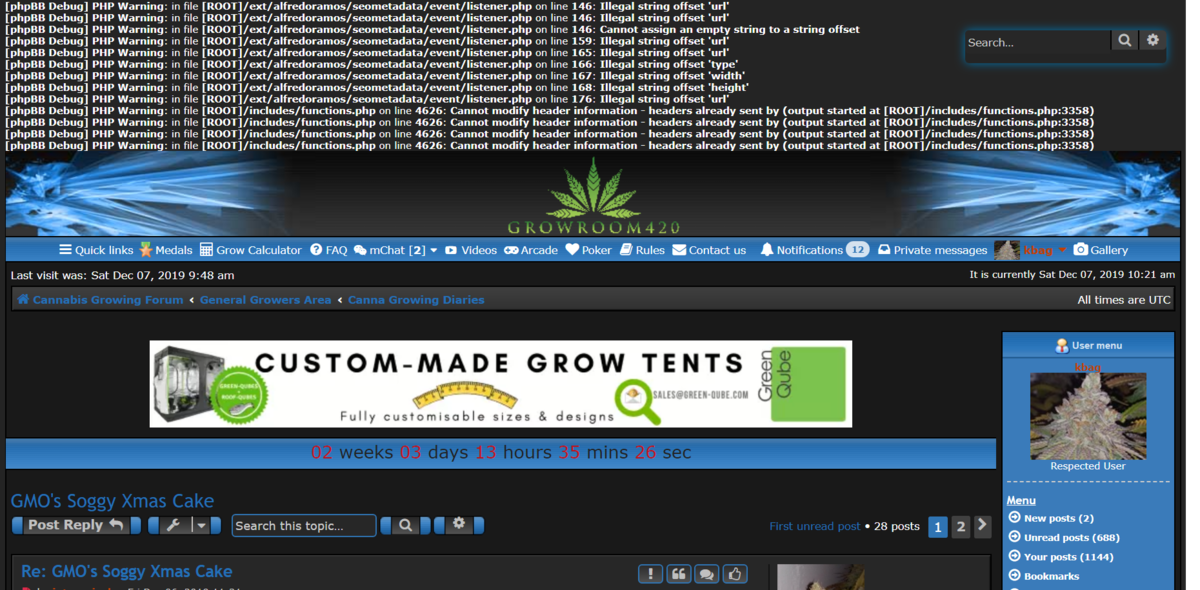Open the Grow Calculator page

(x=250, y=250)
